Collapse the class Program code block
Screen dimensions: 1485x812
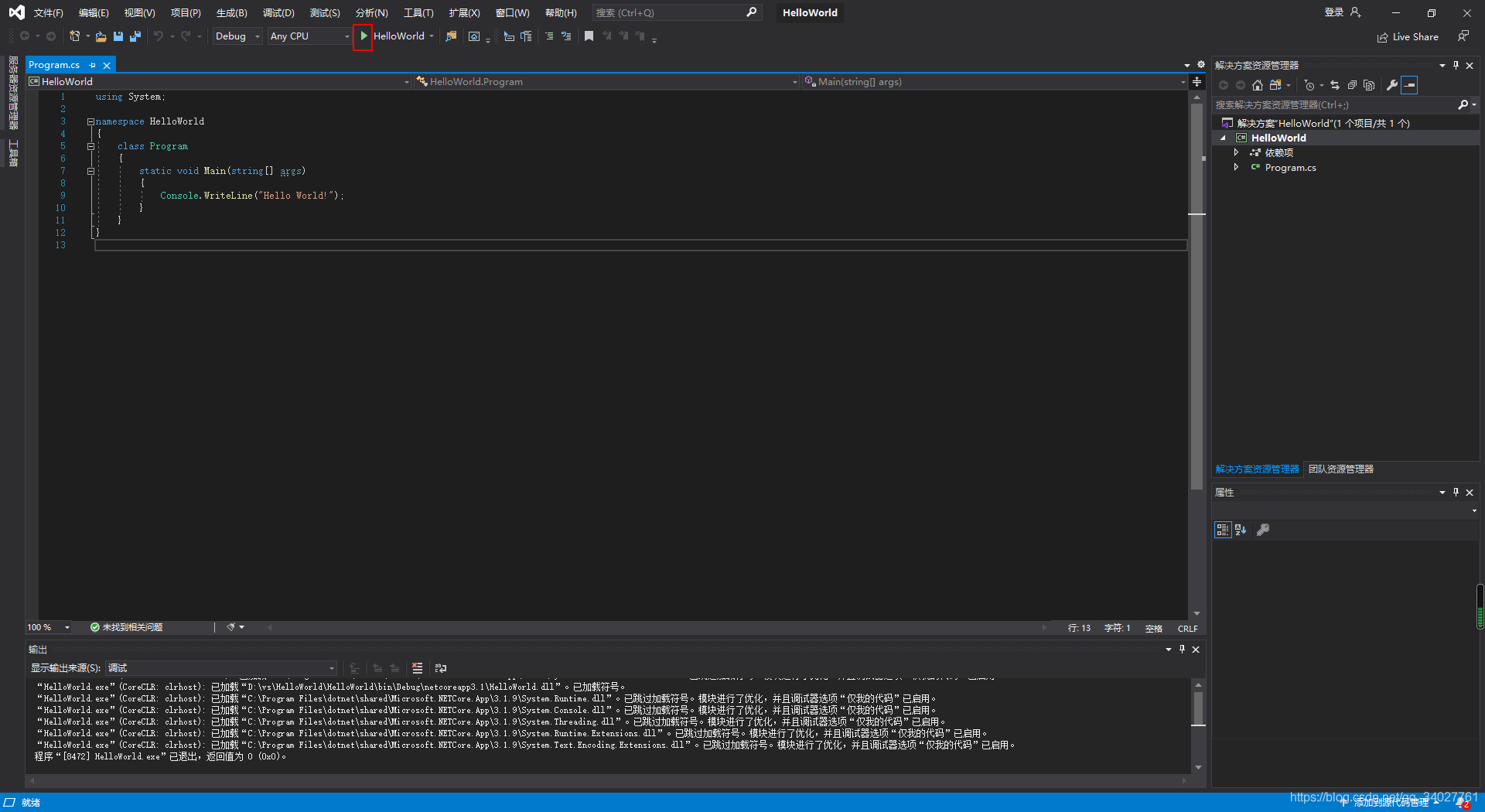(x=90, y=146)
